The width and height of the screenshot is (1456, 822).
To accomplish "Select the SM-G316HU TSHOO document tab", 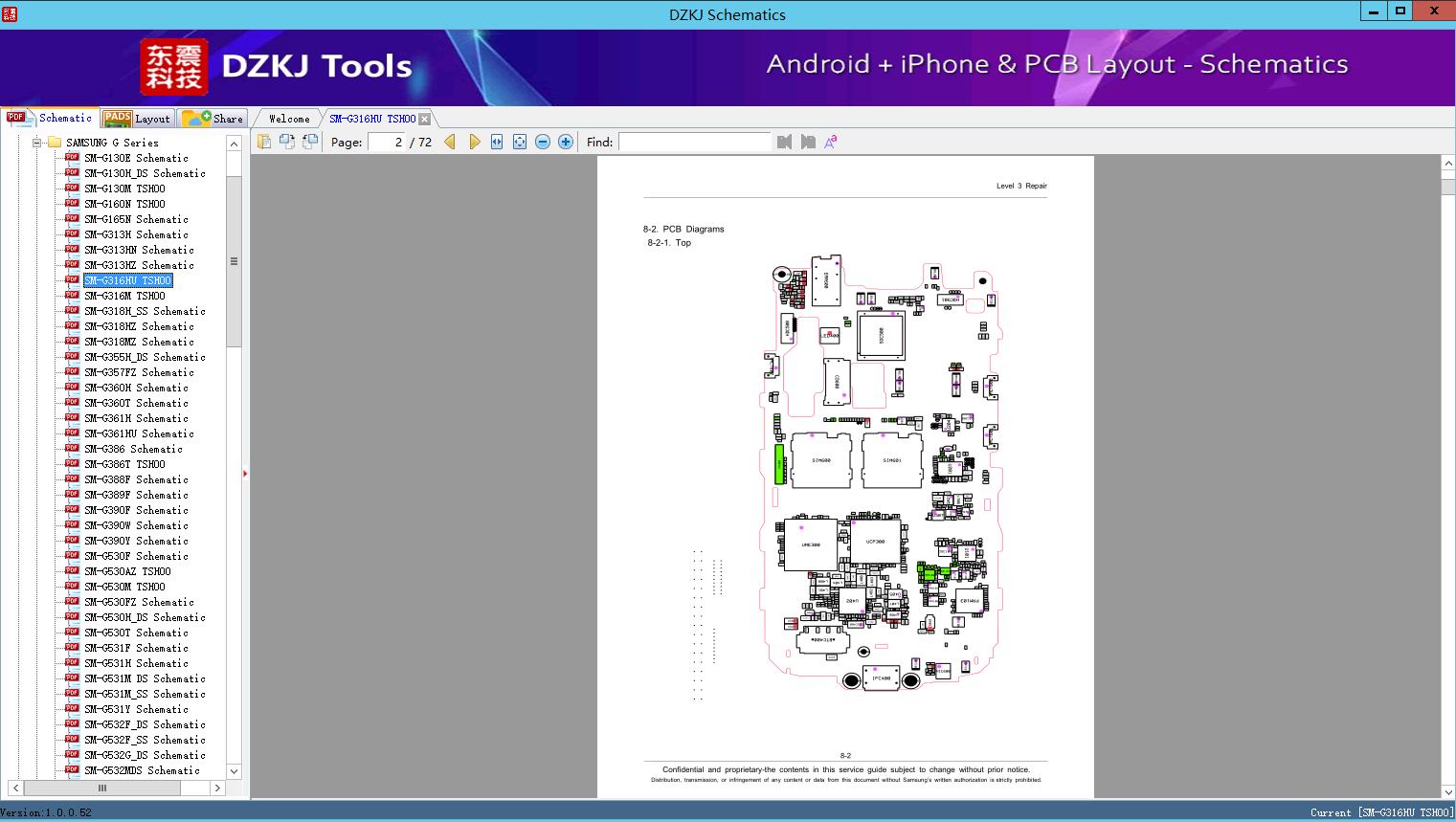I will [372, 119].
